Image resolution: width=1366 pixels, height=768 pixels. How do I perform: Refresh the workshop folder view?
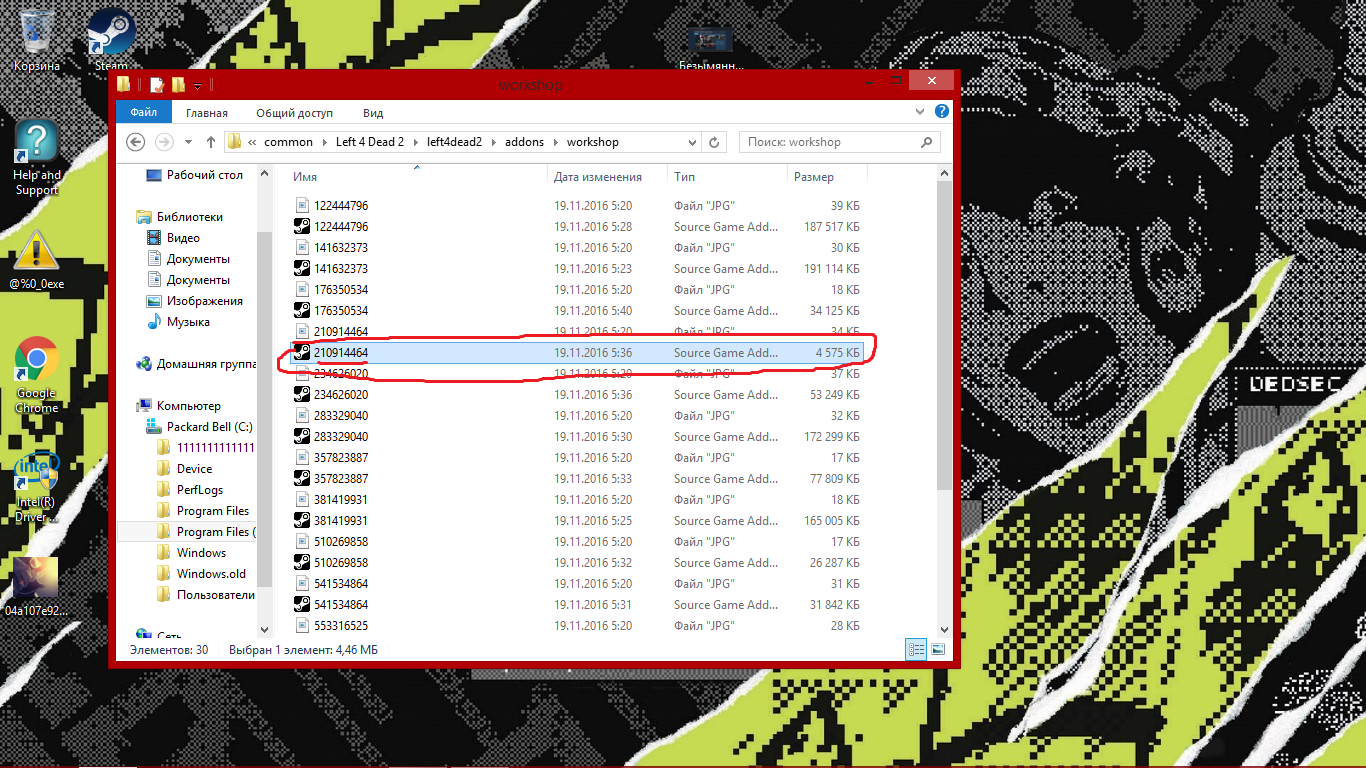[x=714, y=142]
